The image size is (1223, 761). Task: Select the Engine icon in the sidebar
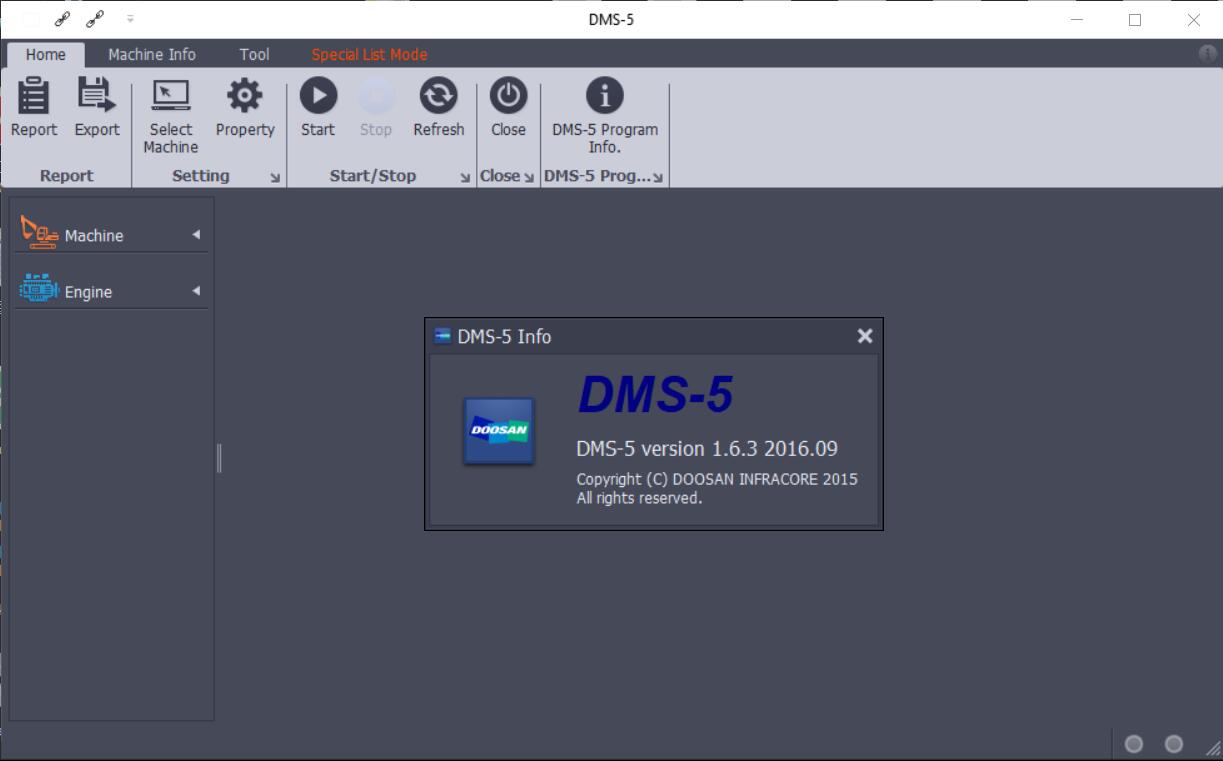pyautogui.click(x=37, y=289)
